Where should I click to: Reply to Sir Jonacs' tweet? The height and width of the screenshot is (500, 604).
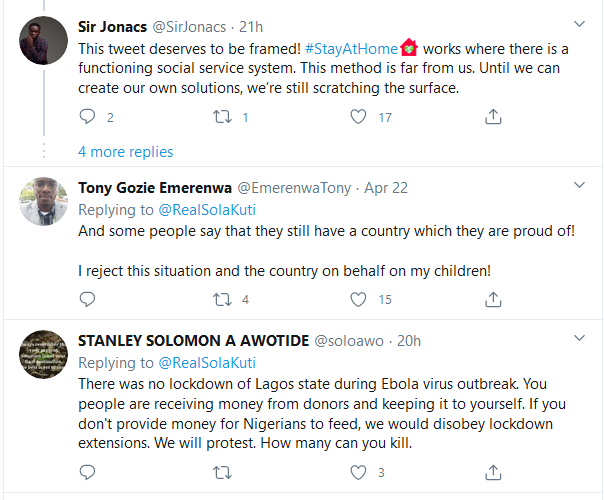tap(87, 117)
